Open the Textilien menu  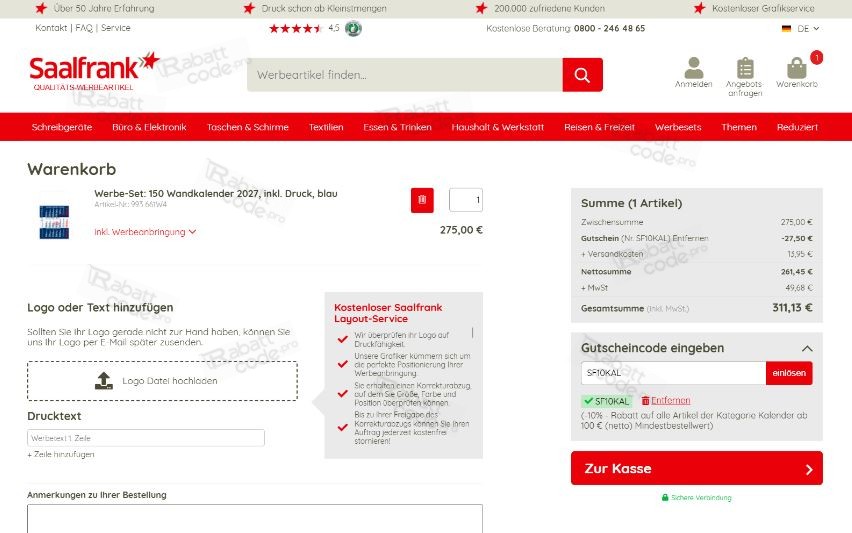326,127
